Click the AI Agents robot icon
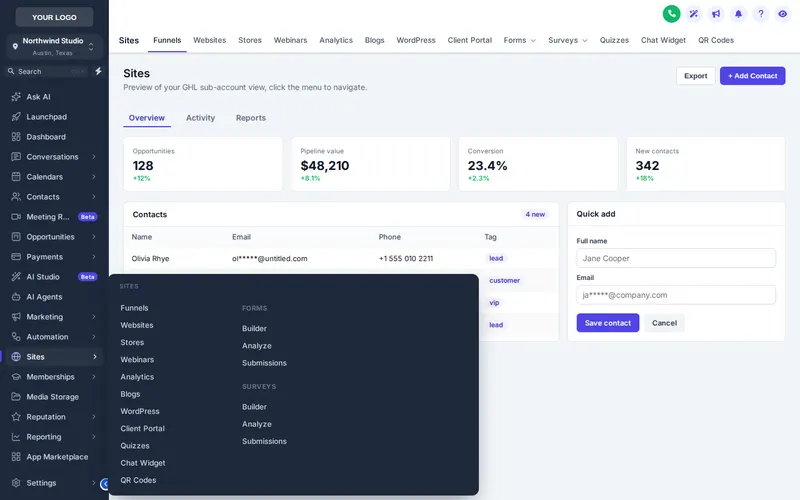 tap(16, 296)
